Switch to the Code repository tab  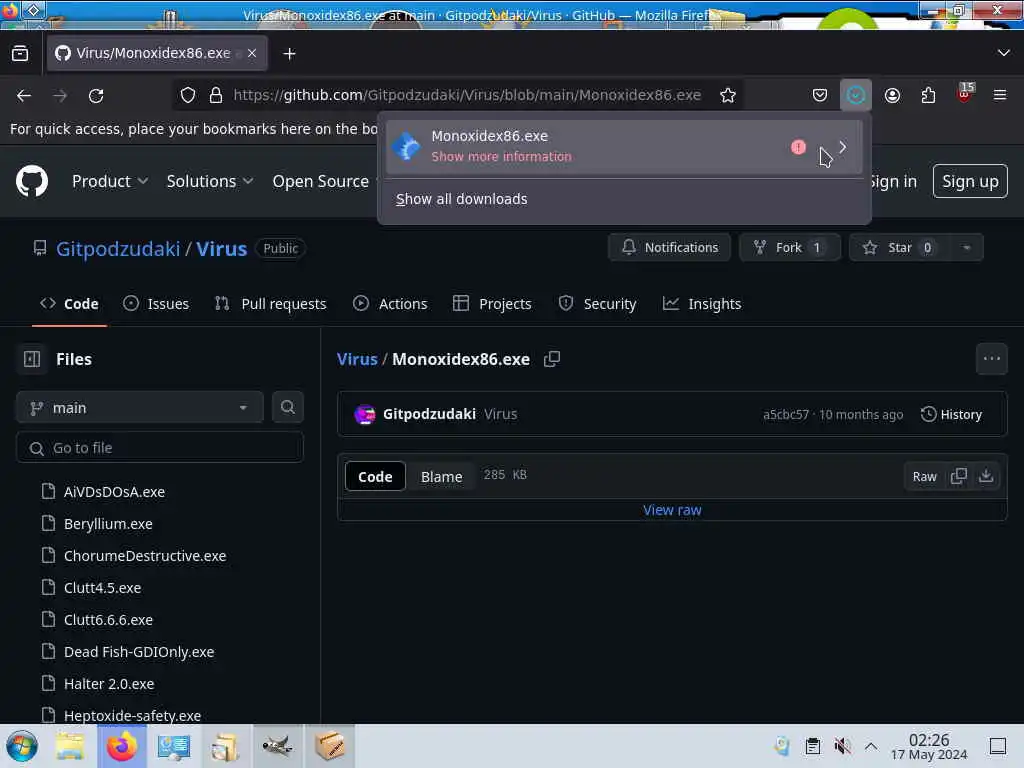pos(69,304)
